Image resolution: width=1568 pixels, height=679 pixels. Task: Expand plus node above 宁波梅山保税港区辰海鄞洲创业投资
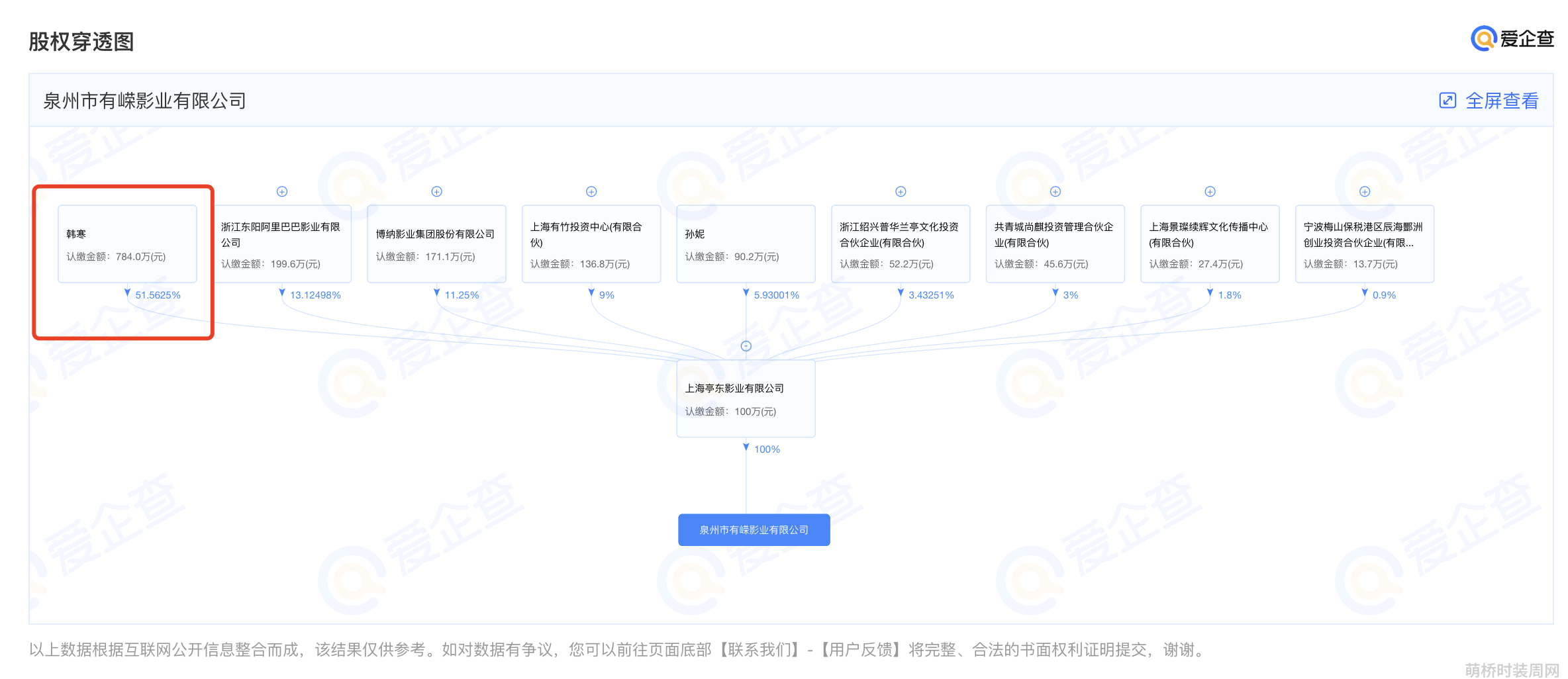(x=1365, y=191)
